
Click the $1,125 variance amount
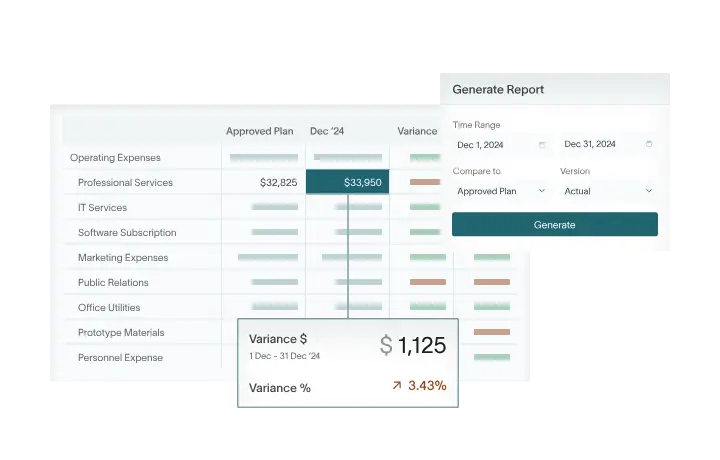(413, 345)
